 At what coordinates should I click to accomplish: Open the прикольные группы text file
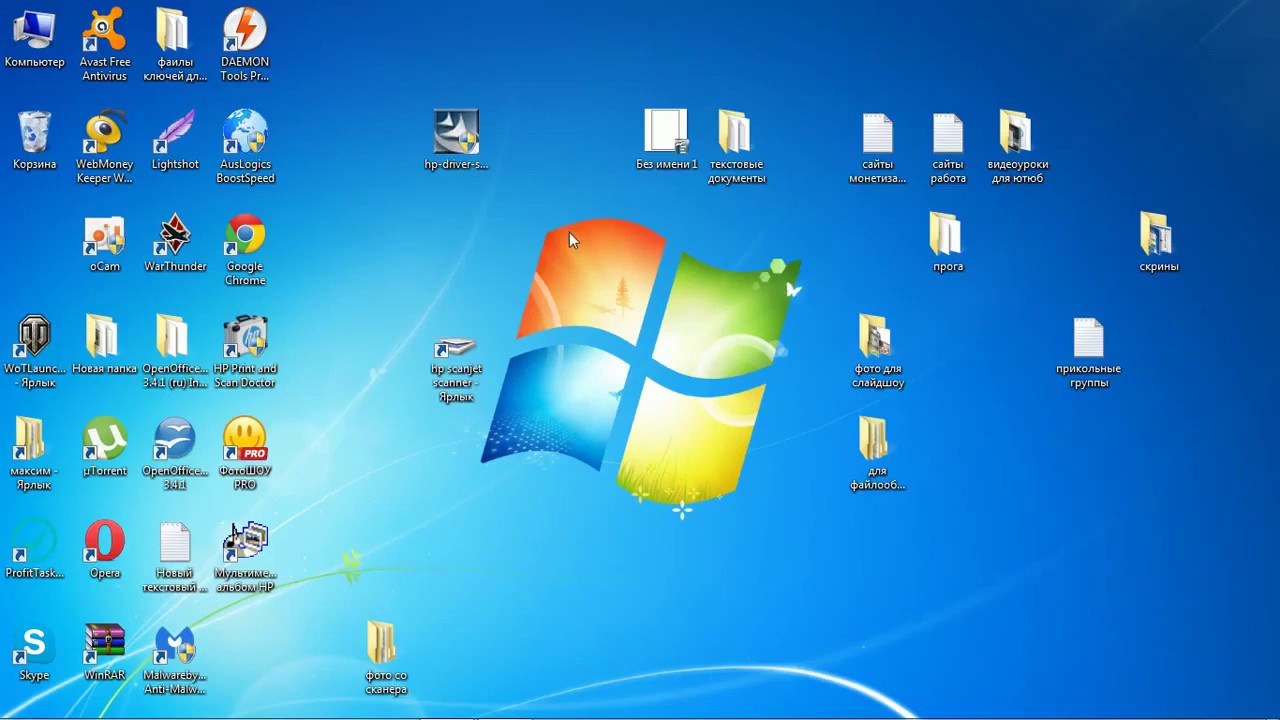point(1088,353)
